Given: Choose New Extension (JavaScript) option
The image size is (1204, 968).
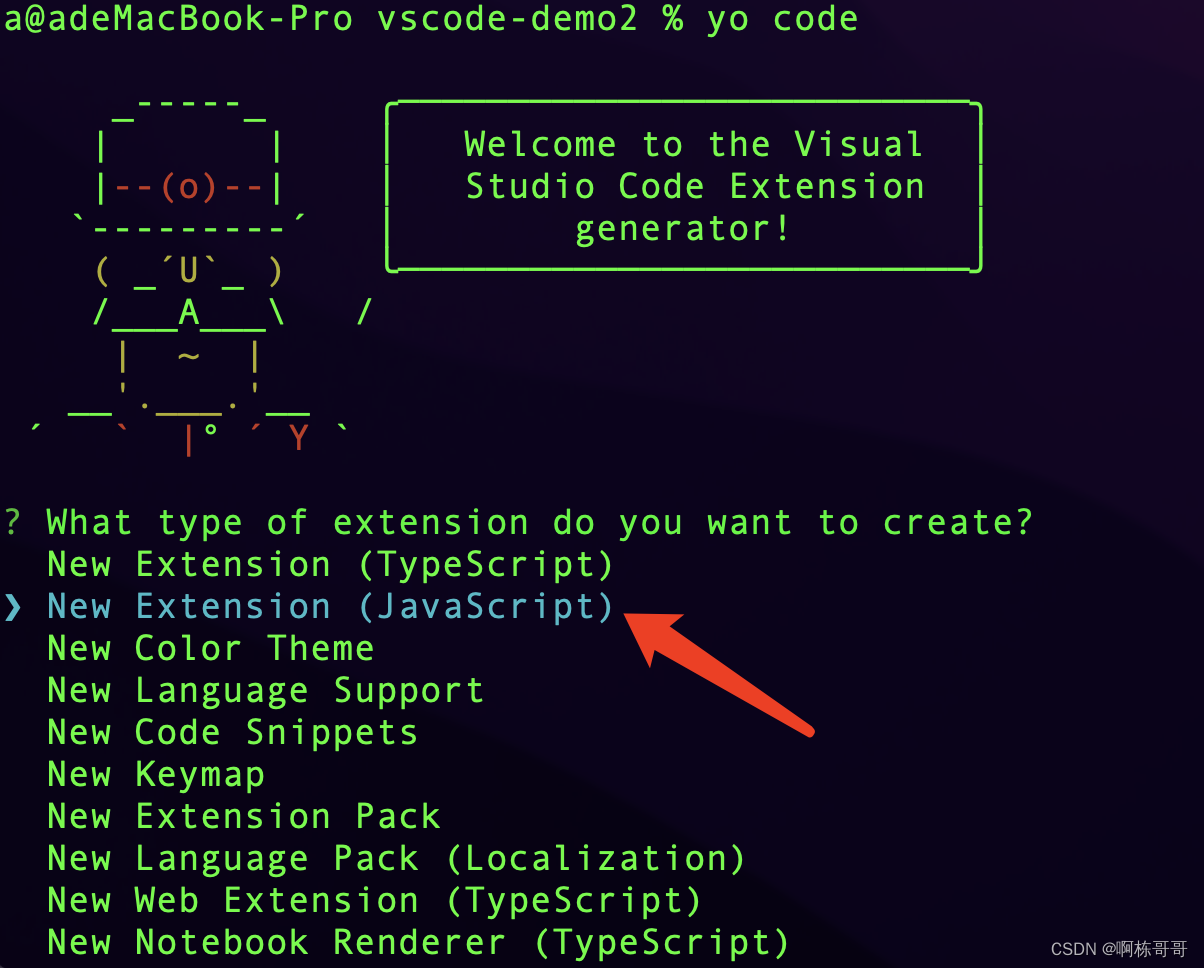Looking at the screenshot, I should [x=330, y=607].
